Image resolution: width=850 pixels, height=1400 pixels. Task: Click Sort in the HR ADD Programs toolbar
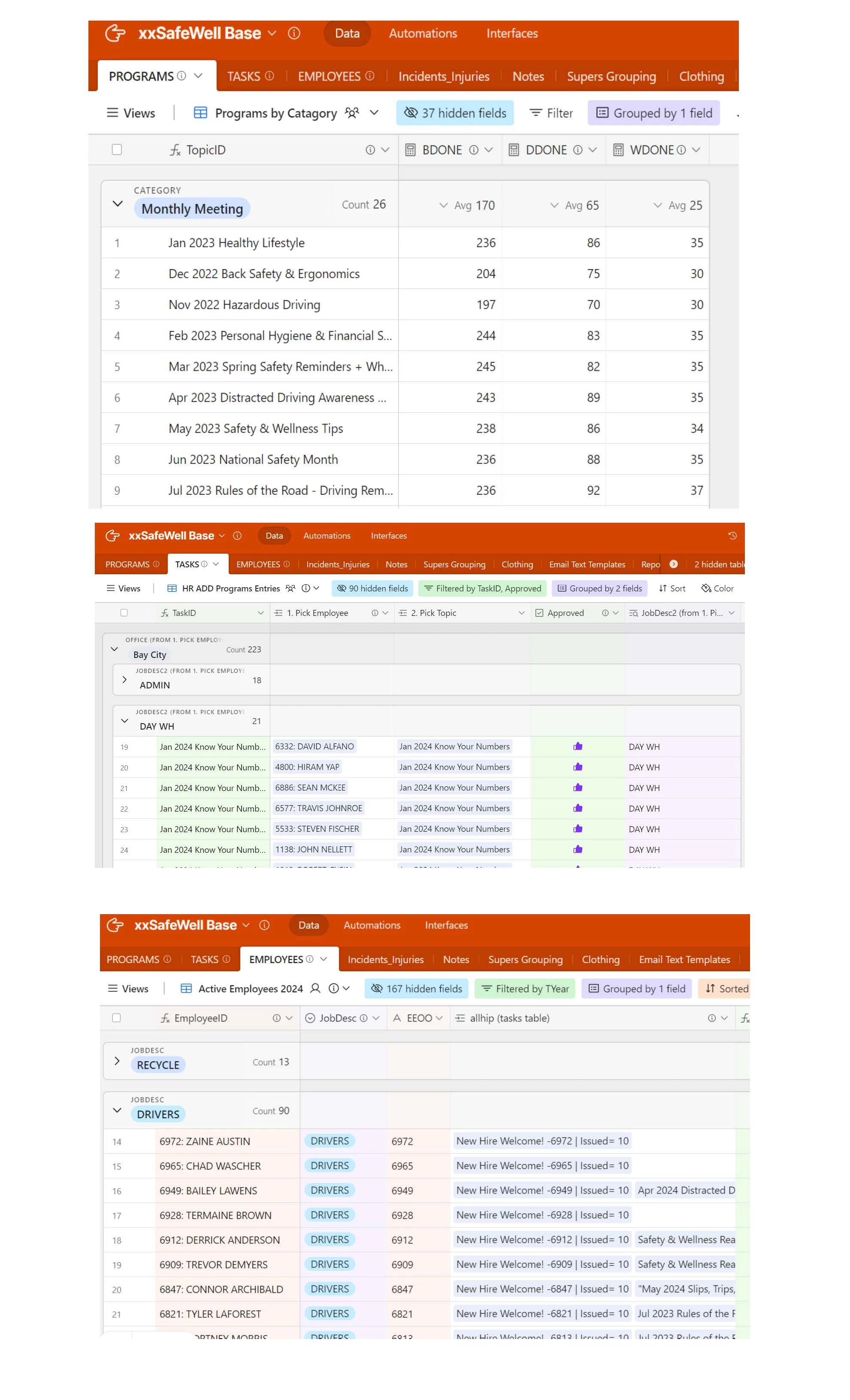[x=672, y=588]
